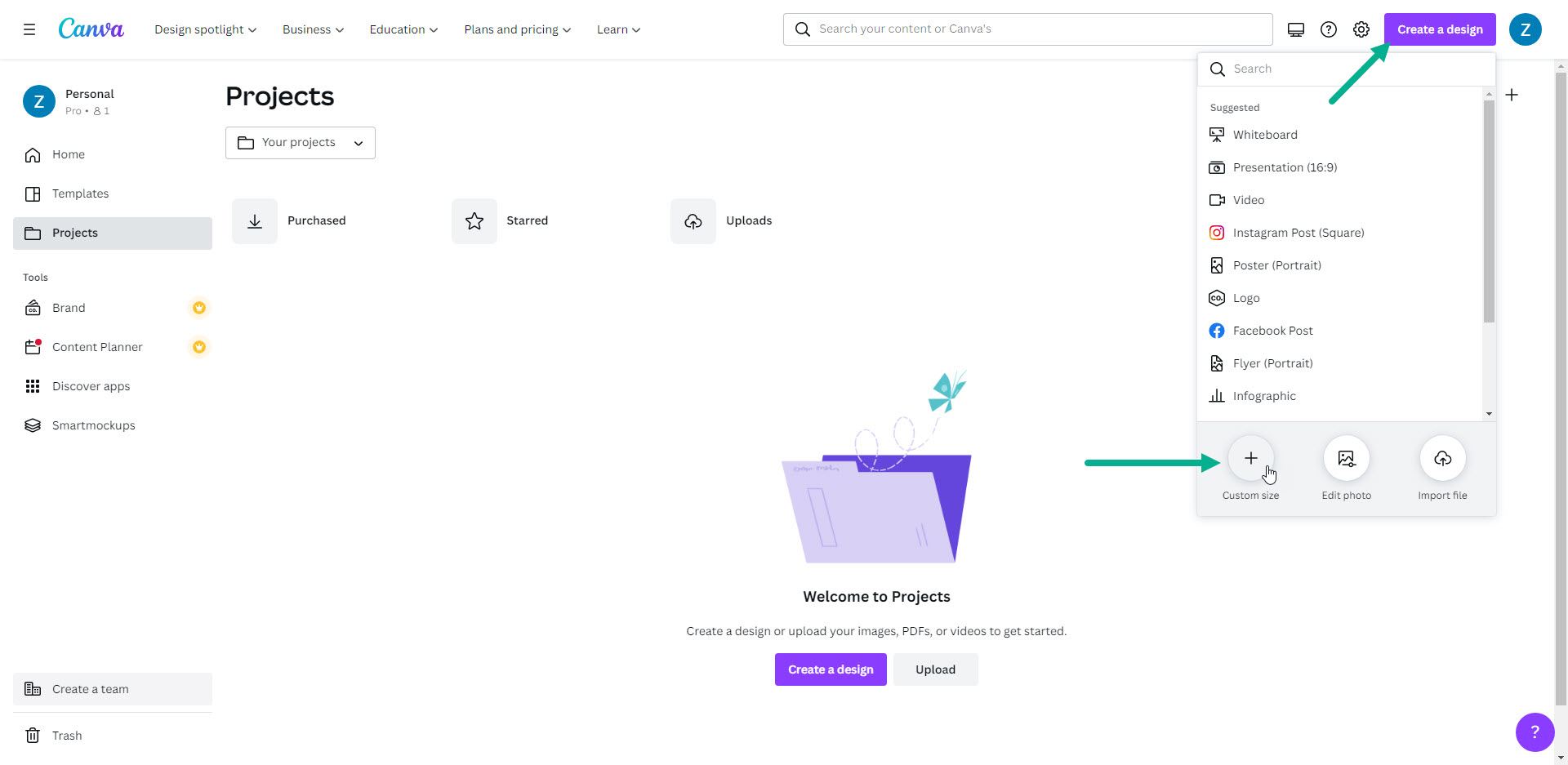Open the Brand tool in the sidebar
1568x765 pixels.
coord(69,308)
